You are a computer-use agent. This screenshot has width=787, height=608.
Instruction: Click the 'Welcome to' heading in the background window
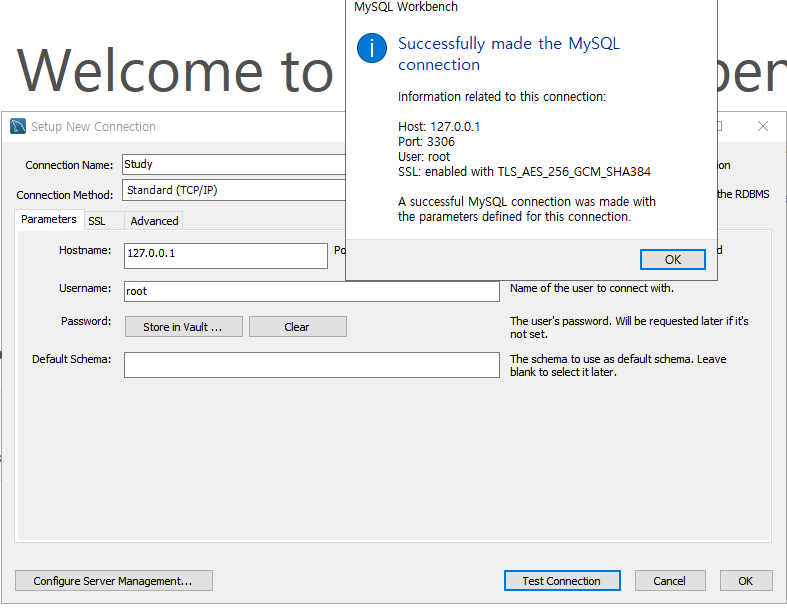pyautogui.click(x=175, y=70)
